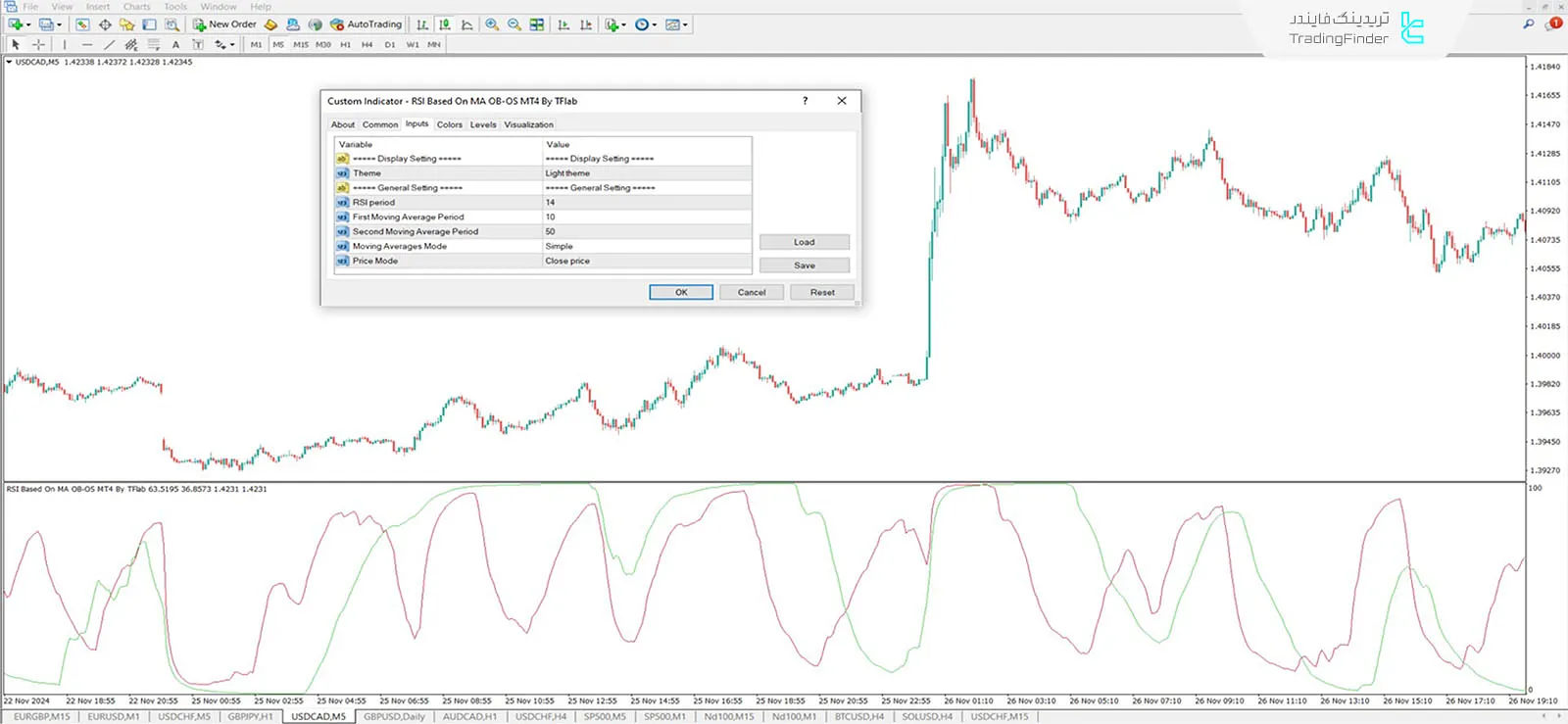Click the Tile windows icon
1568x724 pixels.
(x=537, y=24)
